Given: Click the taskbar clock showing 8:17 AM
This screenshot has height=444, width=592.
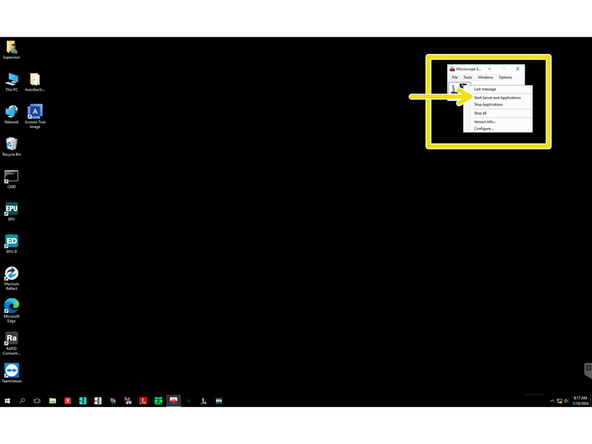Looking at the screenshot, I should 580,401.
